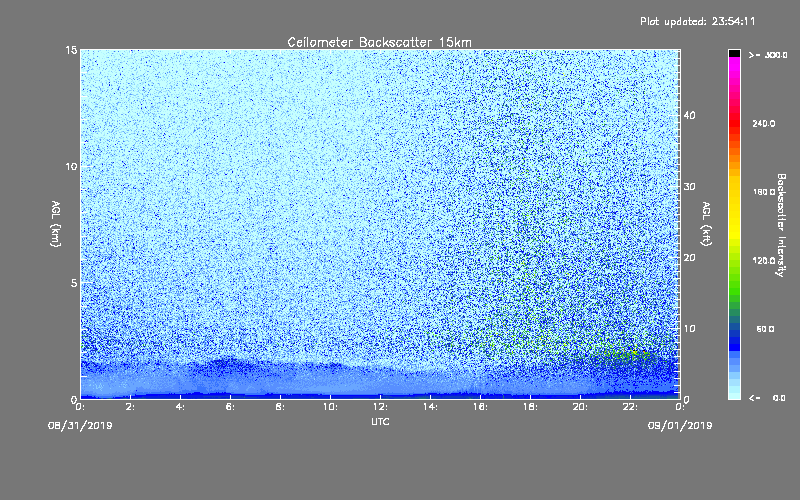Click the 10 km tick on left axis
This screenshot has width=800, height=500.
(x=71, y=166)
